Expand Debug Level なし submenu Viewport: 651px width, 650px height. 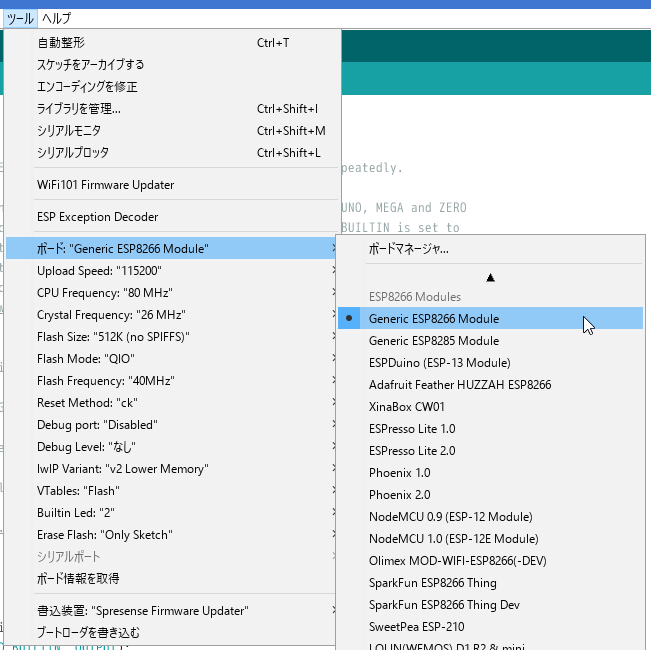click(x=171, y=447)
